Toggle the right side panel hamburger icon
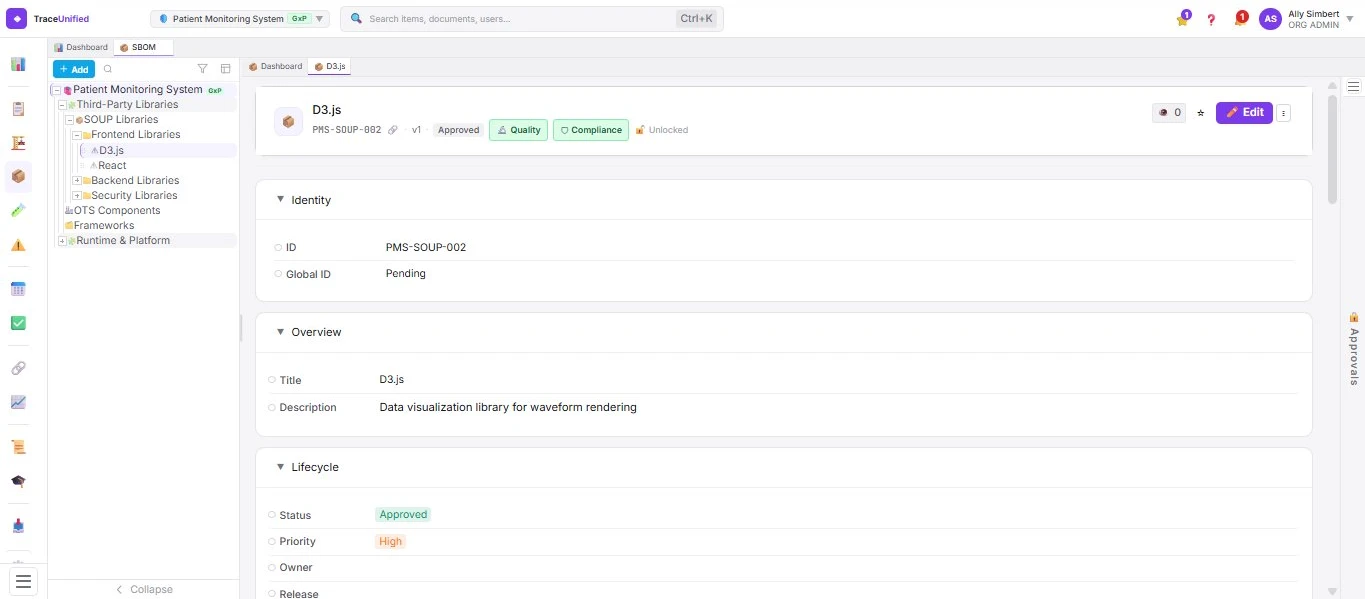Viewport: 1365px width, 599px height. click(1353, 87)
